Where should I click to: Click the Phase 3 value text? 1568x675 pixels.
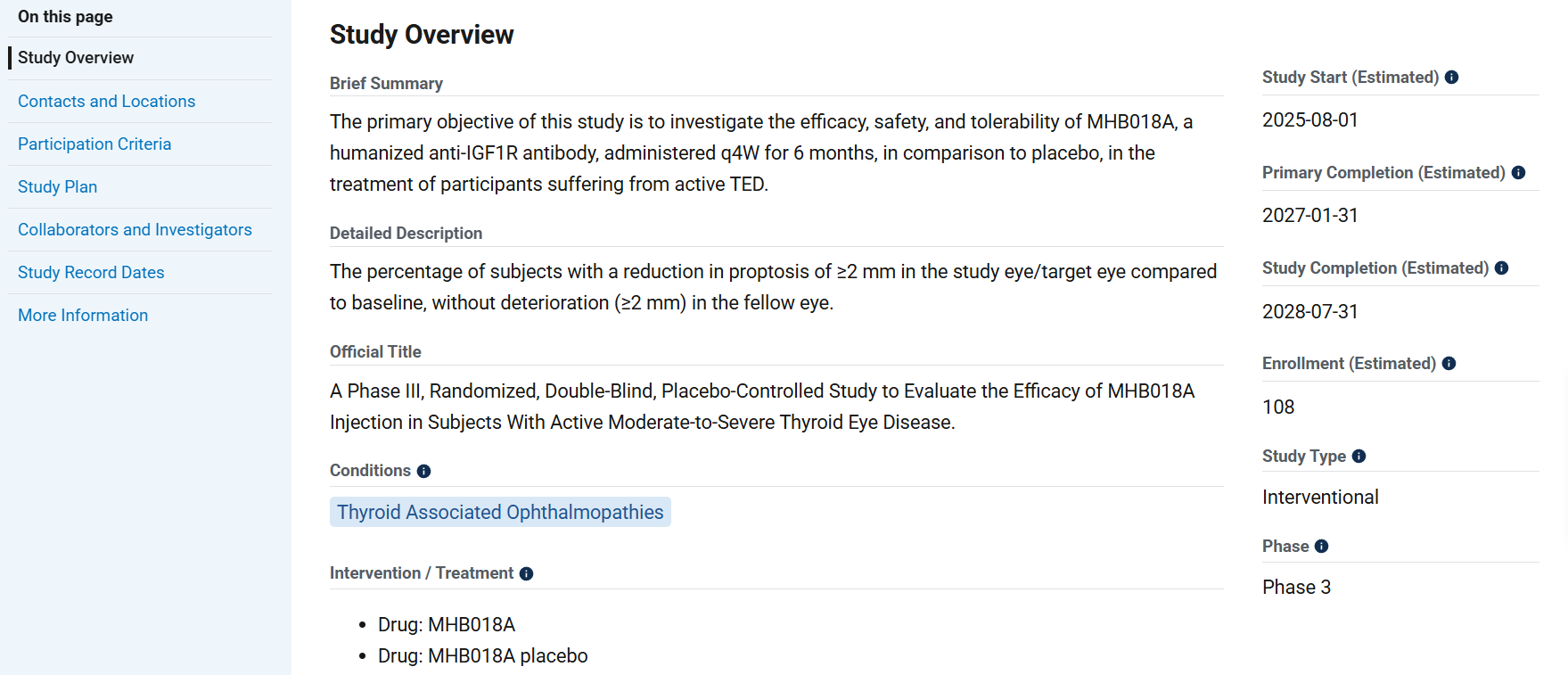(x=1296, y=588)
